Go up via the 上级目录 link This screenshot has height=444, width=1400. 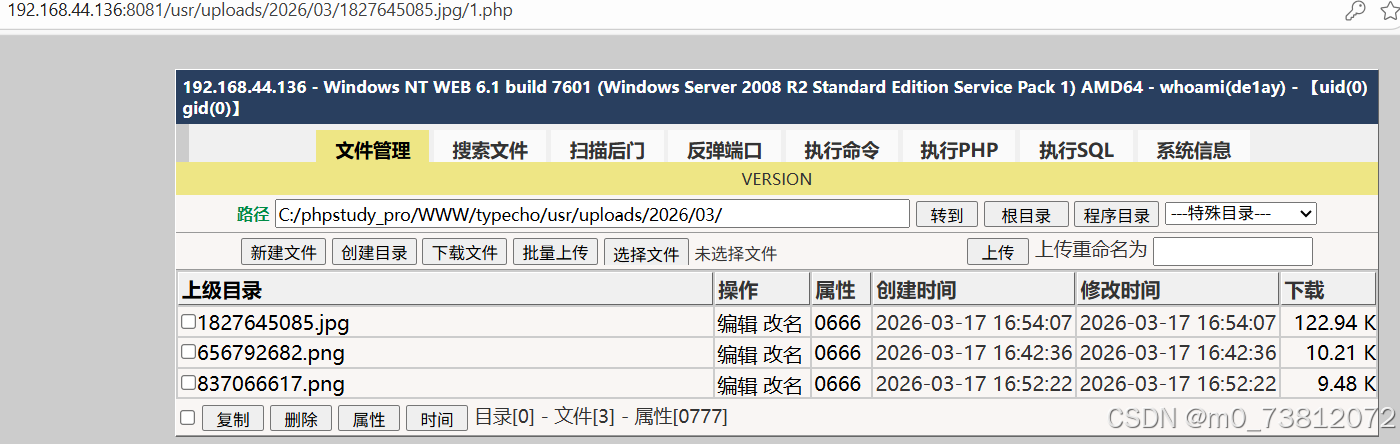(222, 290)
